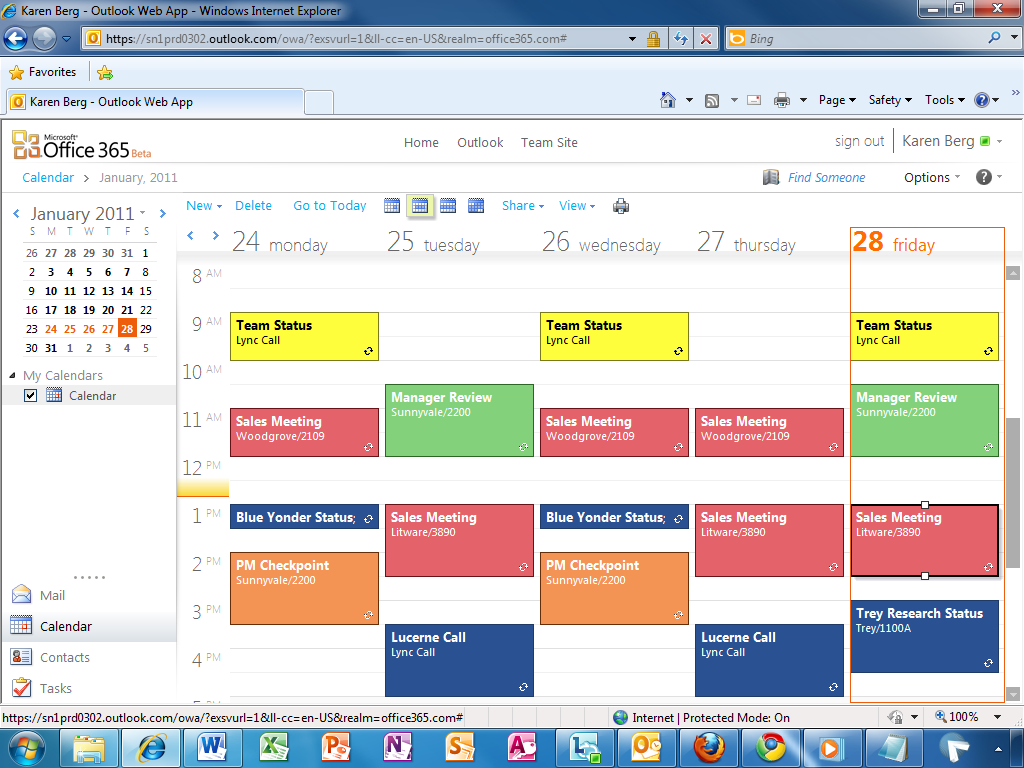The width and height of the screenshot is (1024, 768).
Task: Switch to the Day view icon
Action: 392,206
